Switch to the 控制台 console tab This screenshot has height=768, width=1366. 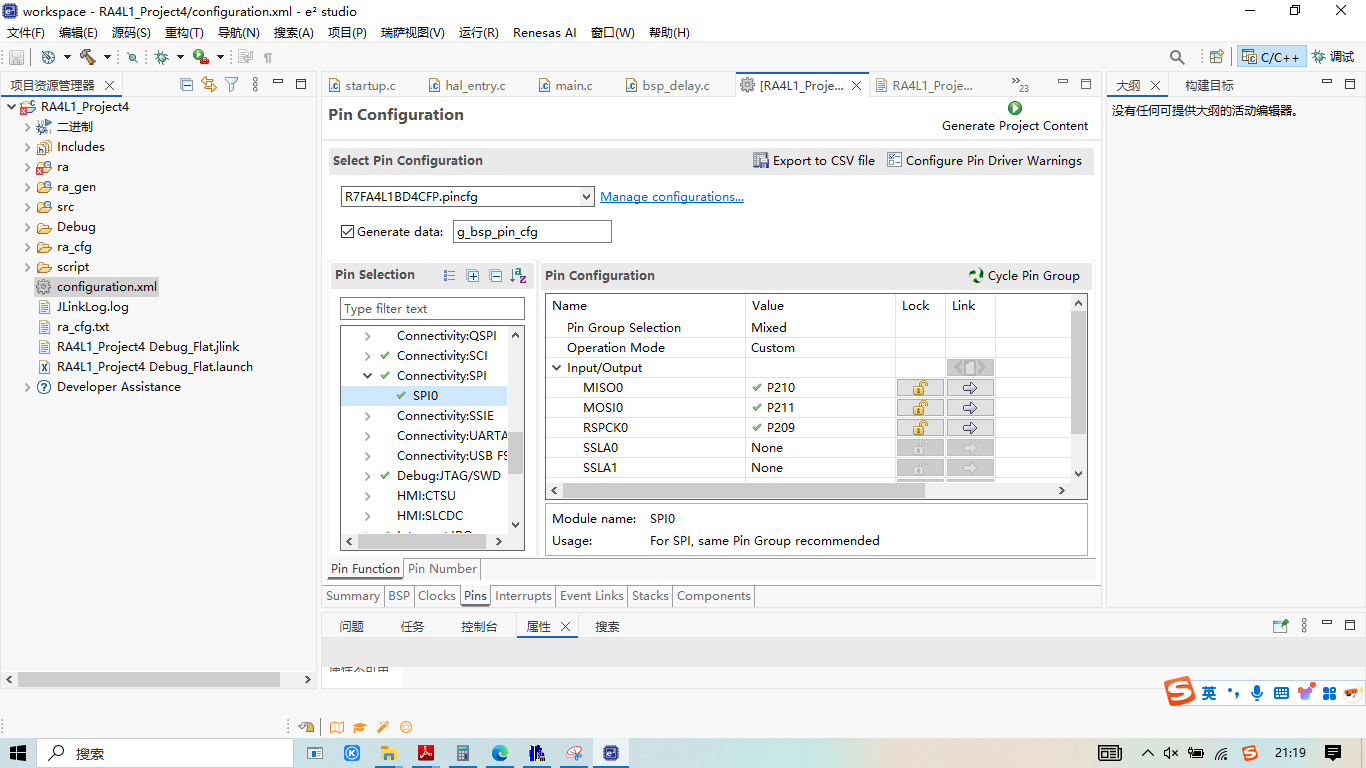click(479, 627)
